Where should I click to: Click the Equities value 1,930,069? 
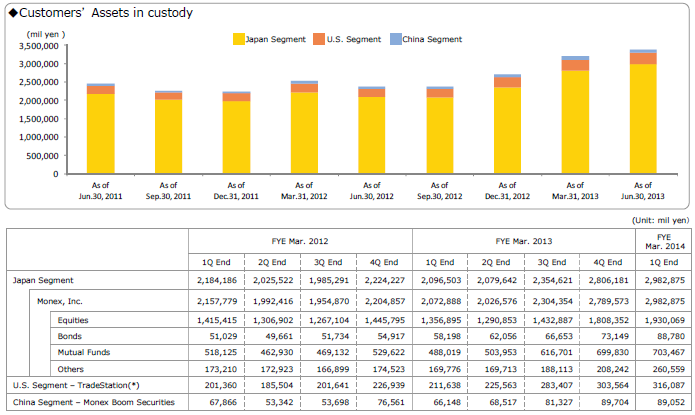click(x=660, y=318)
